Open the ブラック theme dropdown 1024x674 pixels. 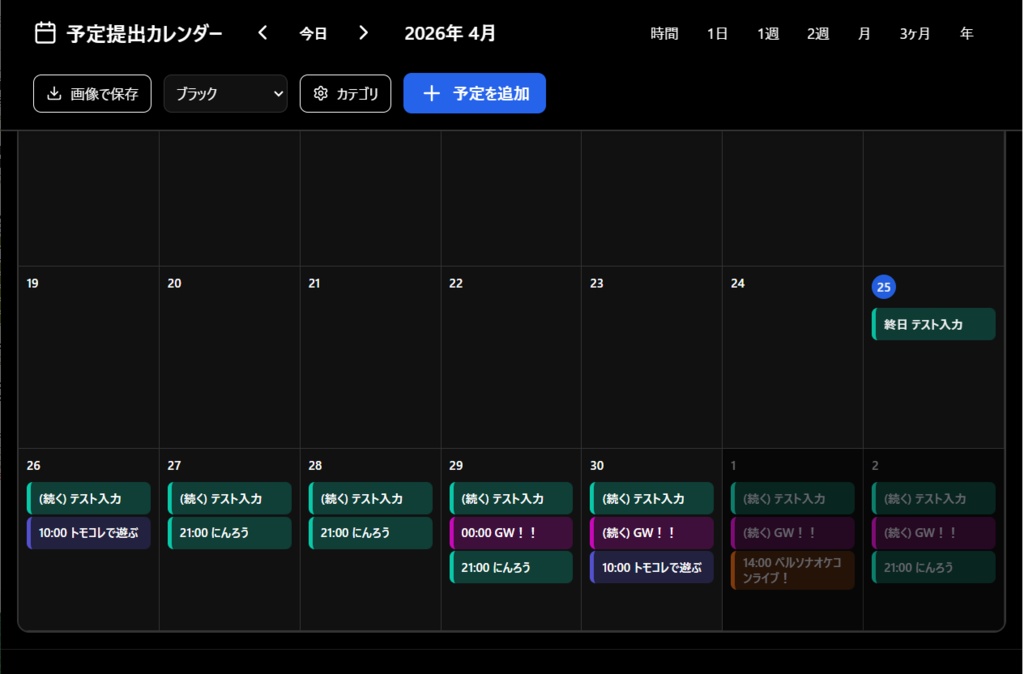pos(225,93)
